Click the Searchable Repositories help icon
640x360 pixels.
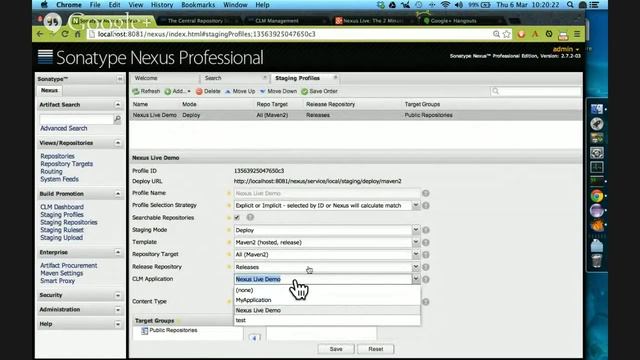click(x=250, y=218)
